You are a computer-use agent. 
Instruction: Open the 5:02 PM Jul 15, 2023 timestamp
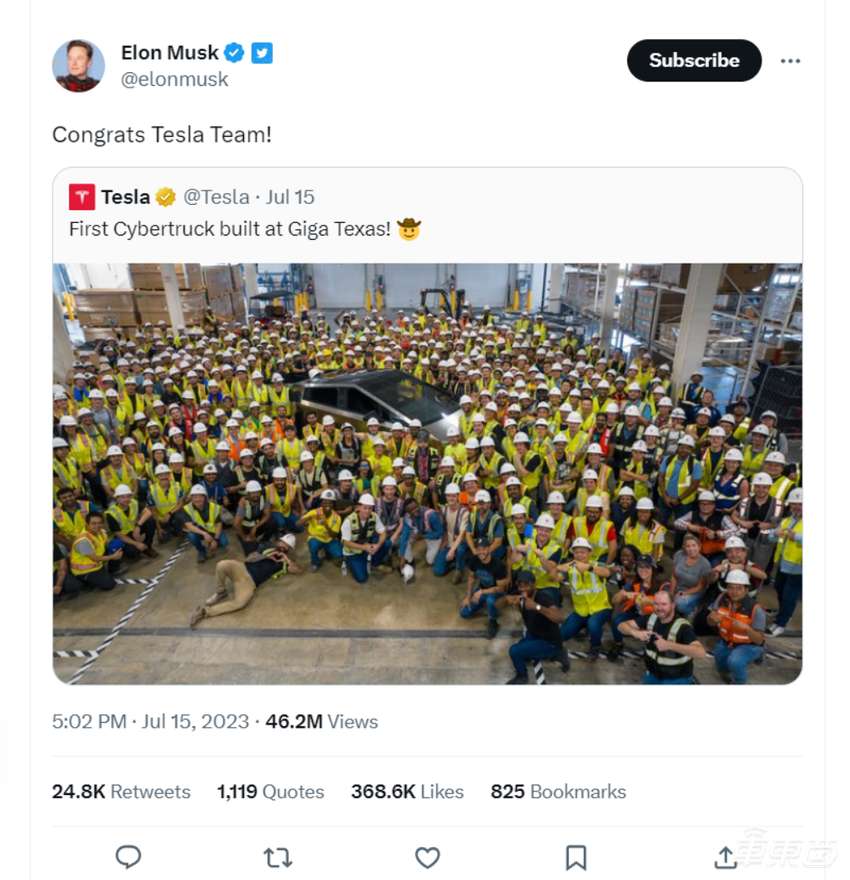[150, 721]
